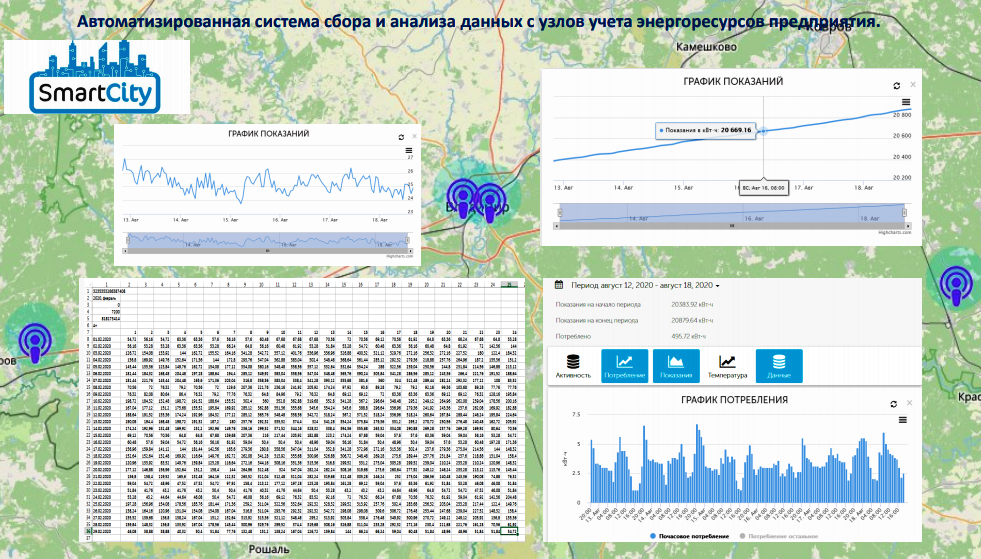
Task: Click the Рошаль map label
Action: pyautogui.click(x=270, y=550)
